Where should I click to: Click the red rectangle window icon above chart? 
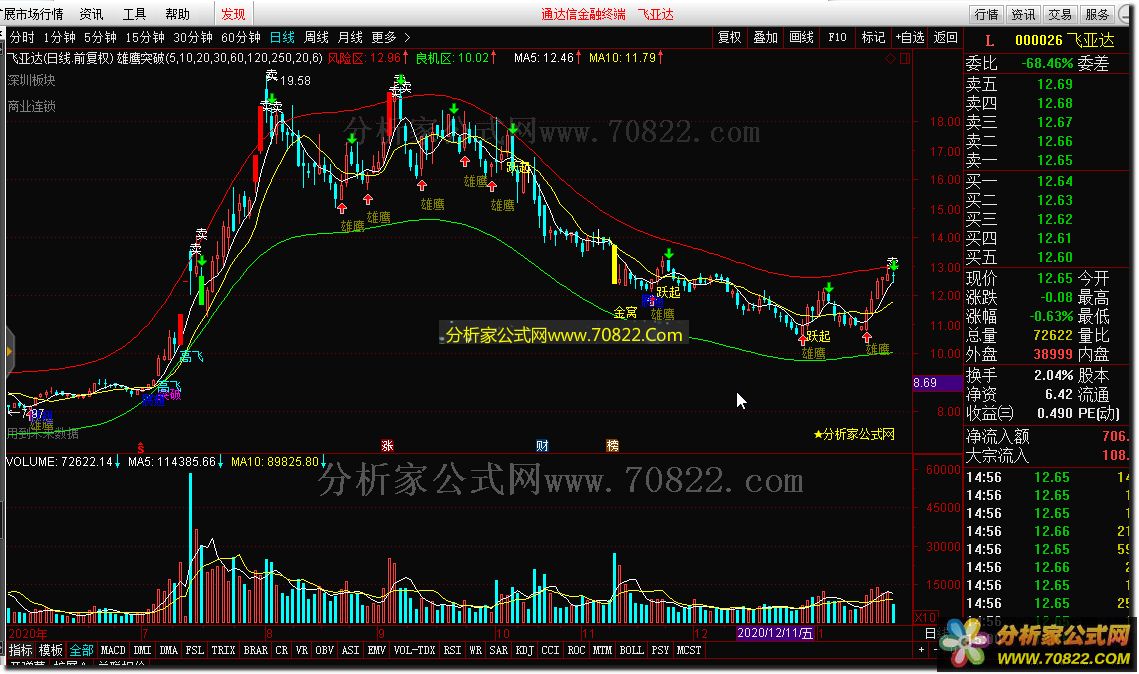click(x=904, y=58)
